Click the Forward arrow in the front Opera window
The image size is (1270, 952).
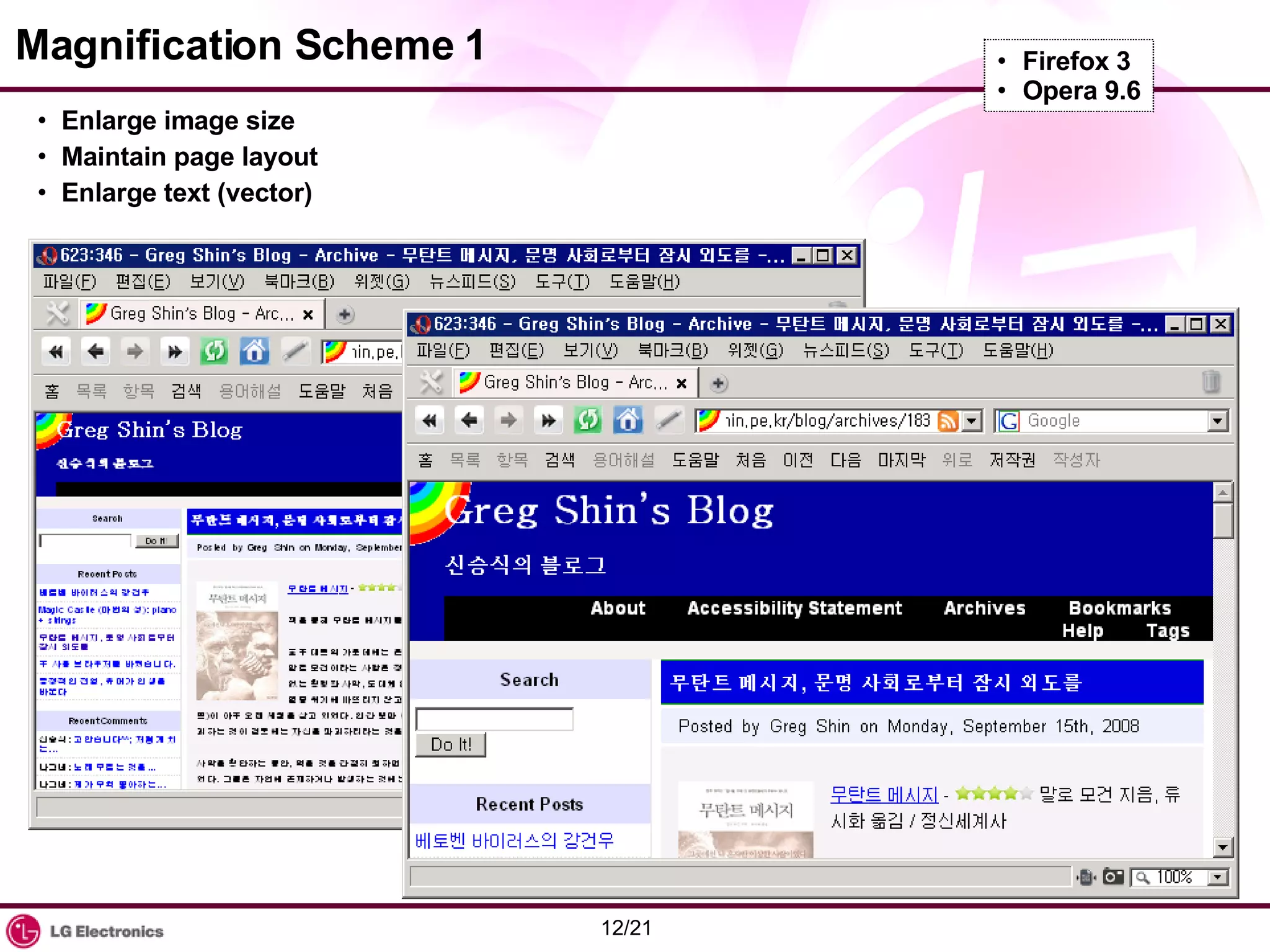coord(508,421)
